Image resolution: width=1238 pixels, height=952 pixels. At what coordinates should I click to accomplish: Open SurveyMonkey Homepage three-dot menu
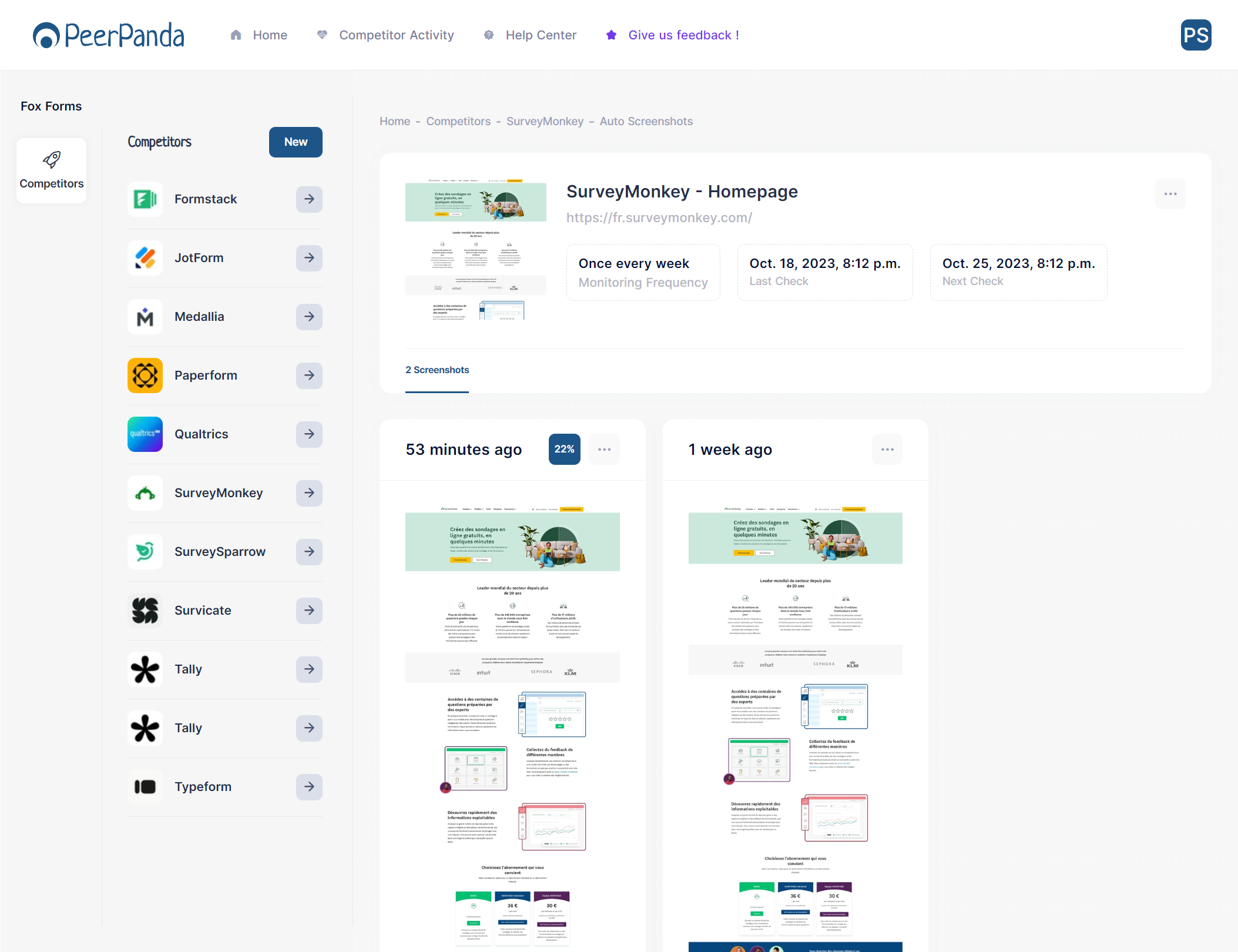(x=1170, y=194)
